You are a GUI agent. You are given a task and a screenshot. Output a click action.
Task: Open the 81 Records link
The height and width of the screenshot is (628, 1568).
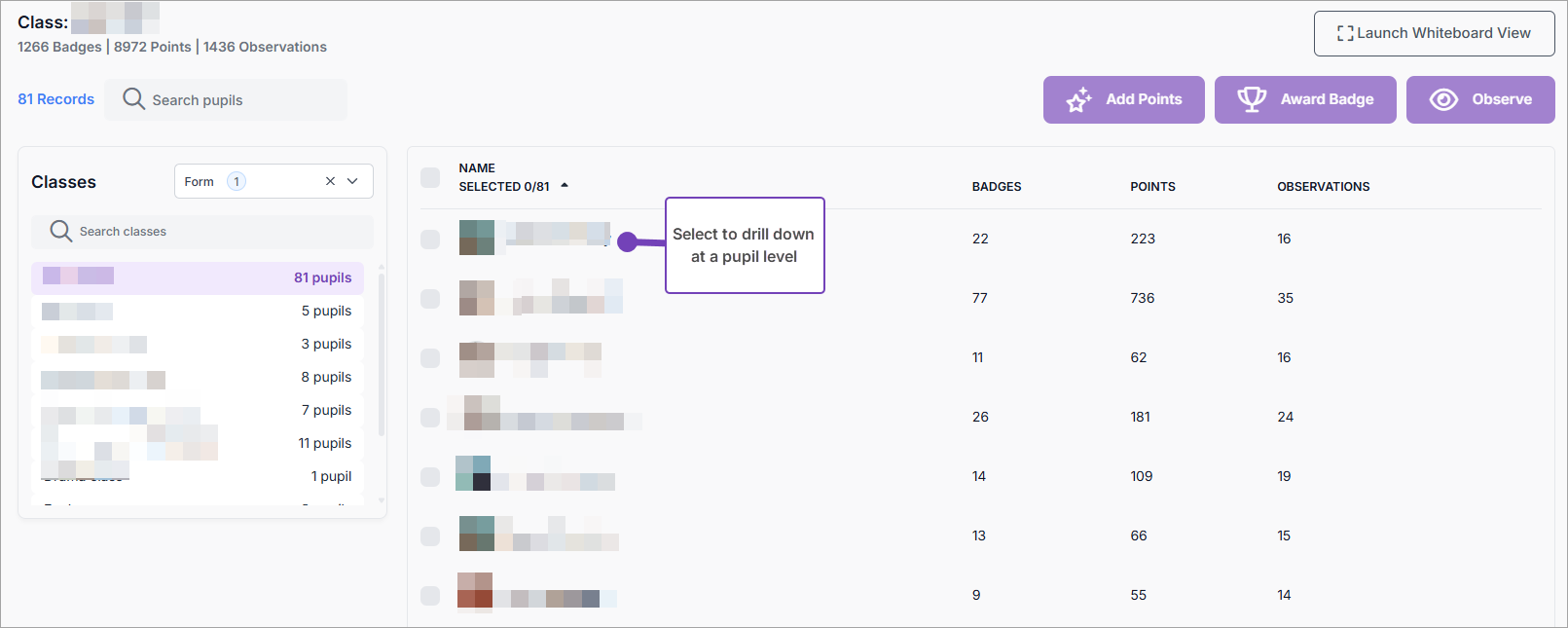tap(56, 99)
